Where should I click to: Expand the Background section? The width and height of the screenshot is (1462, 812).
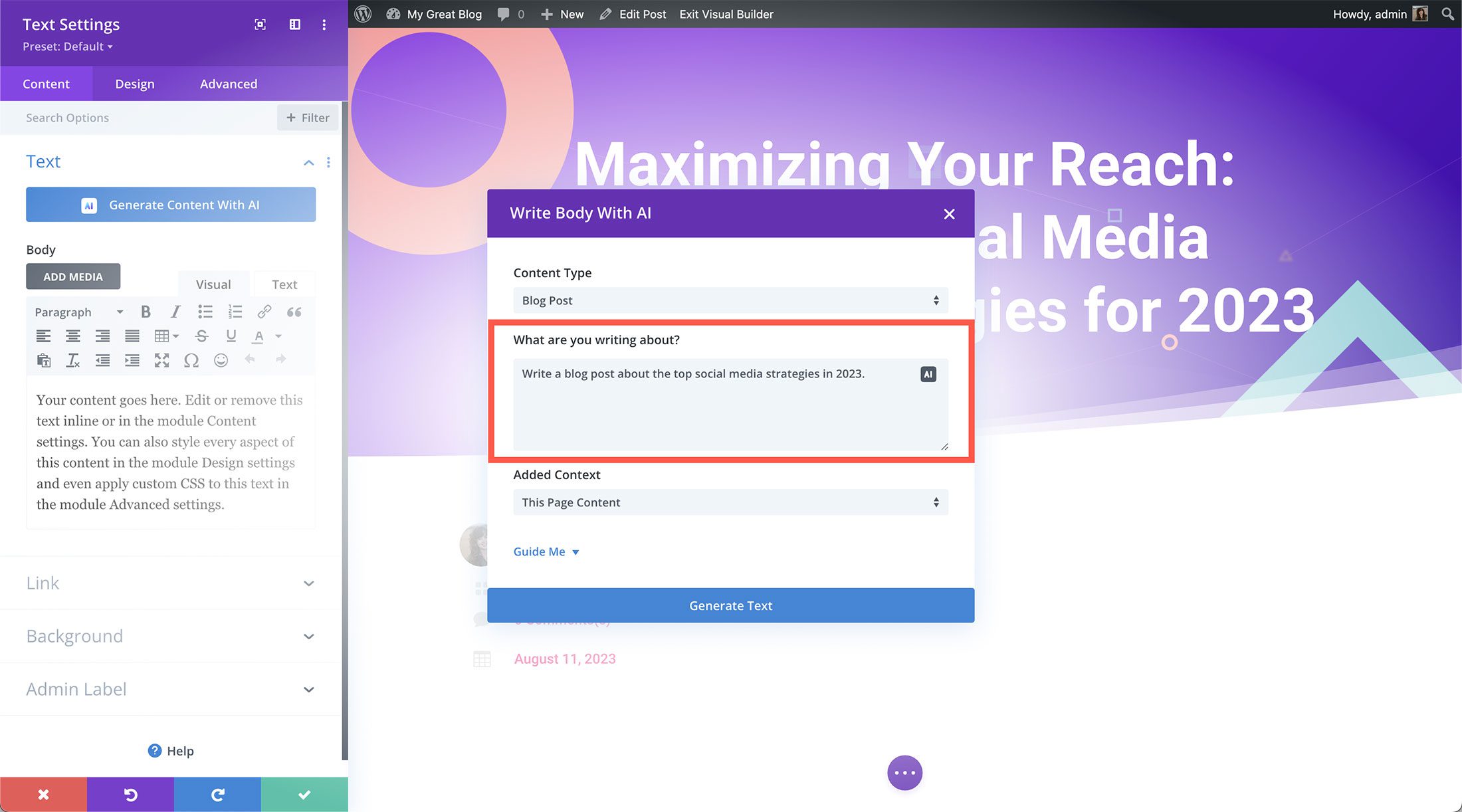pos(308,635)
